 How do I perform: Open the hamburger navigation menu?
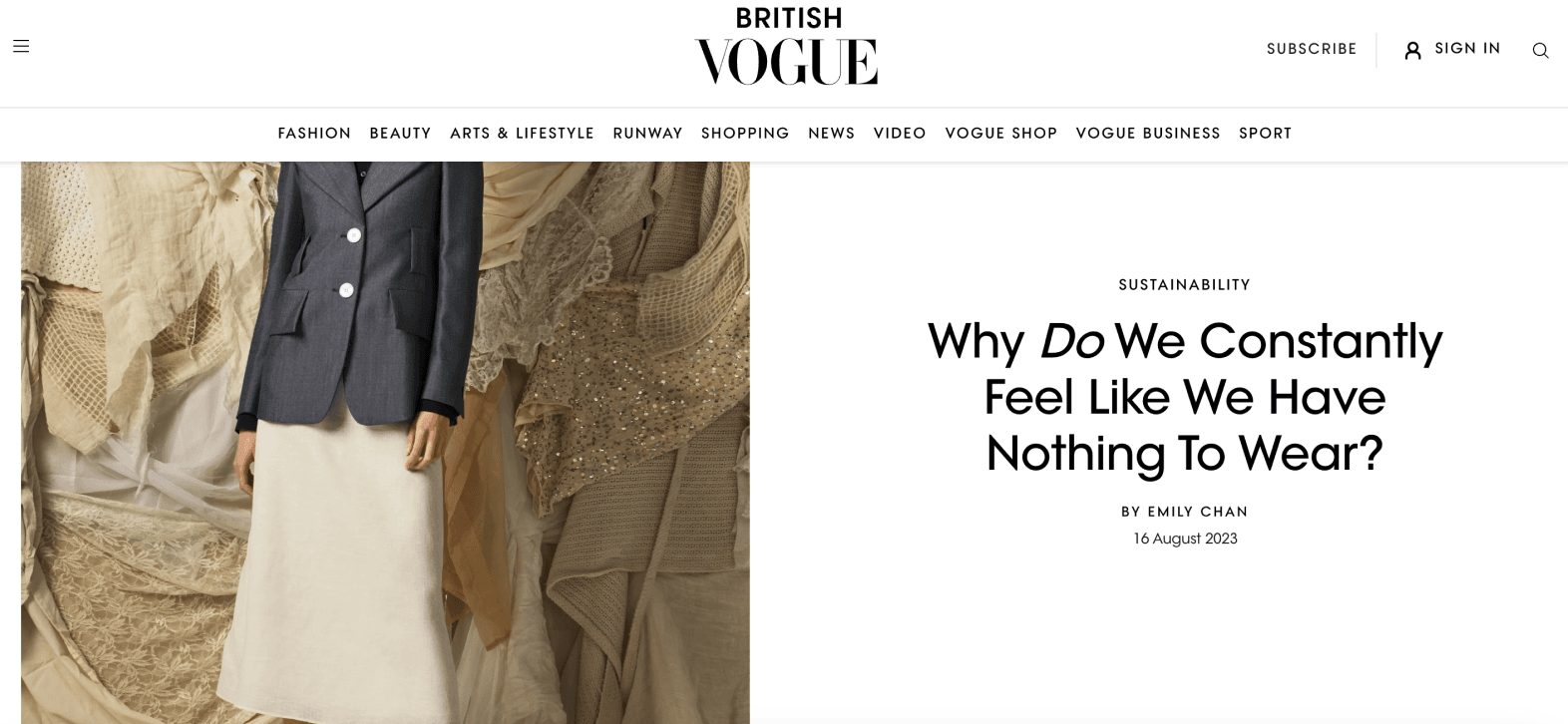coord(20,46)
